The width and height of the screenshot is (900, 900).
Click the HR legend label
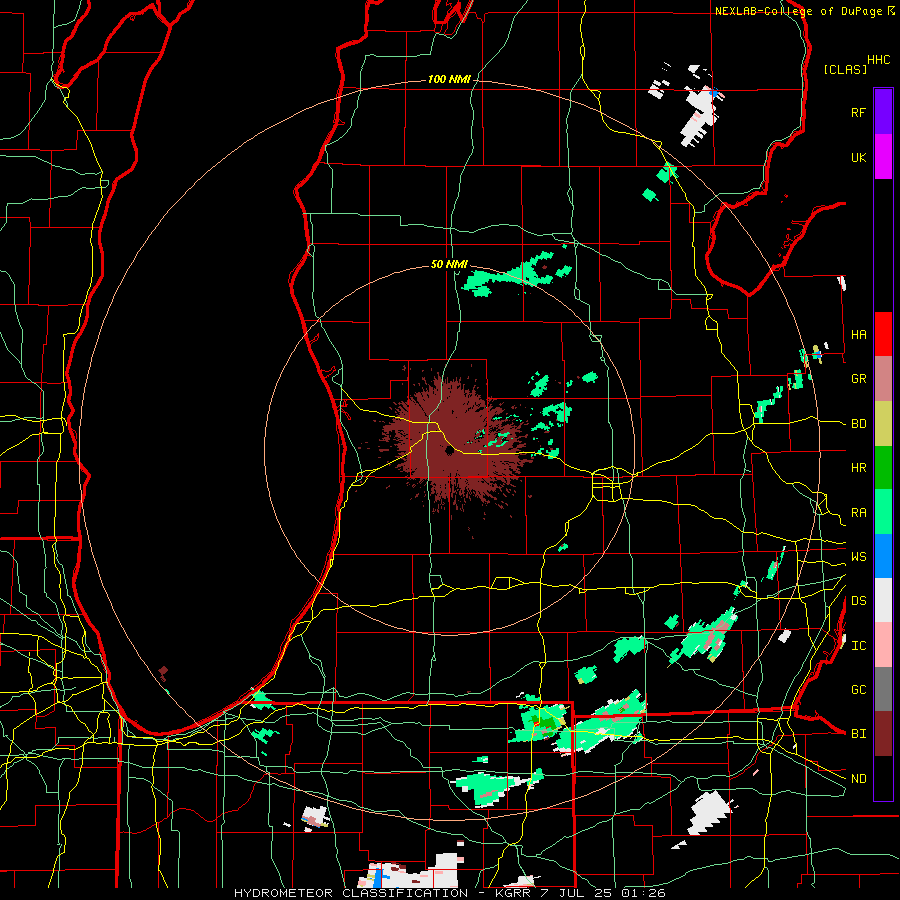(858, 468)
